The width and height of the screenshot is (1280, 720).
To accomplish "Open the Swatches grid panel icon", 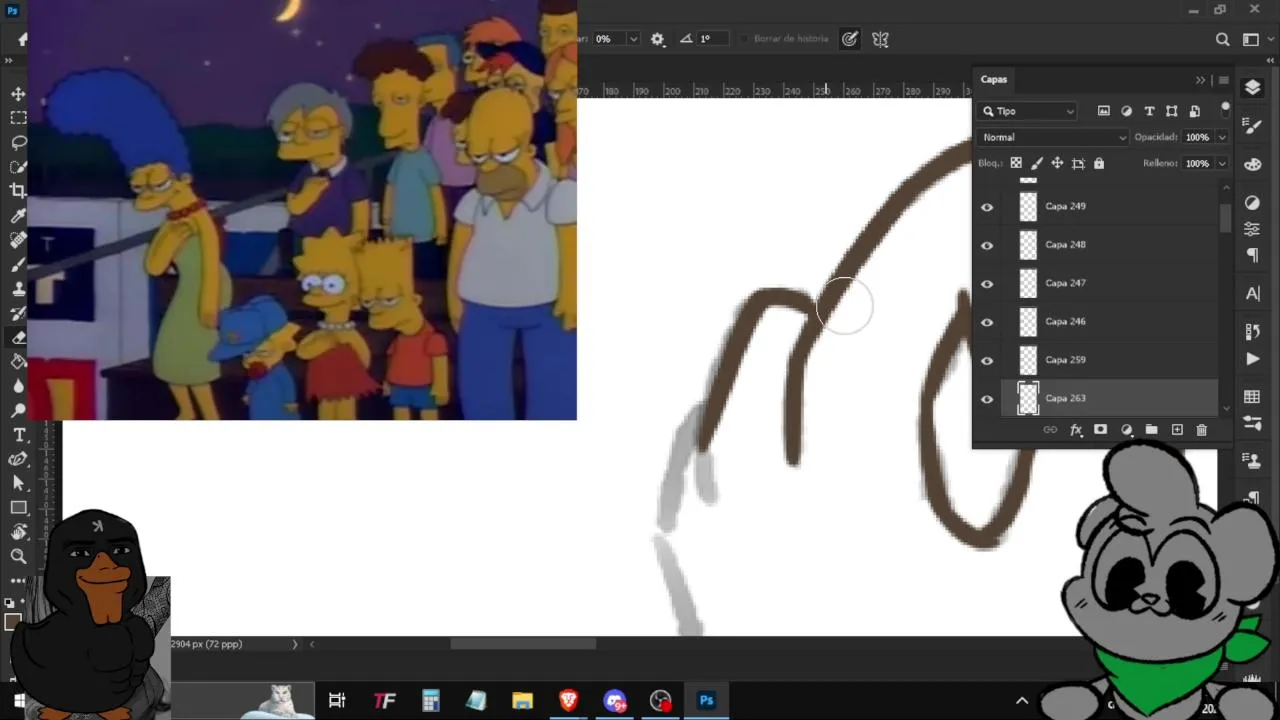I will coord(1252,397).
